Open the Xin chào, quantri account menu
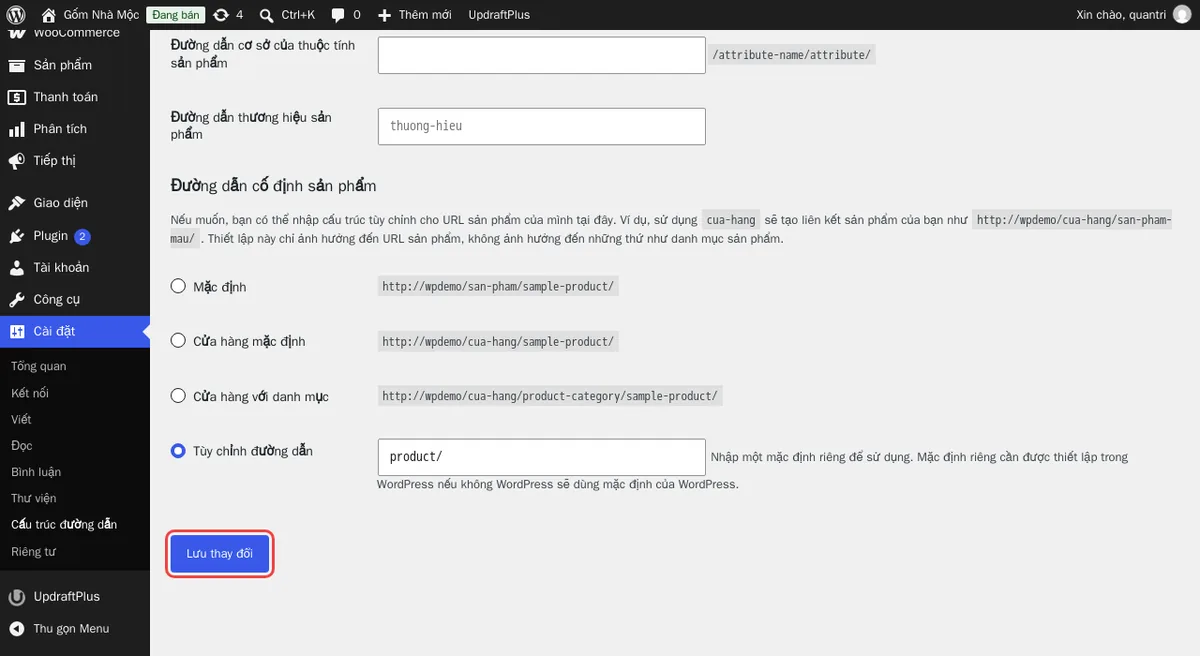The image size is (1200, 656). coord(1134,15)
